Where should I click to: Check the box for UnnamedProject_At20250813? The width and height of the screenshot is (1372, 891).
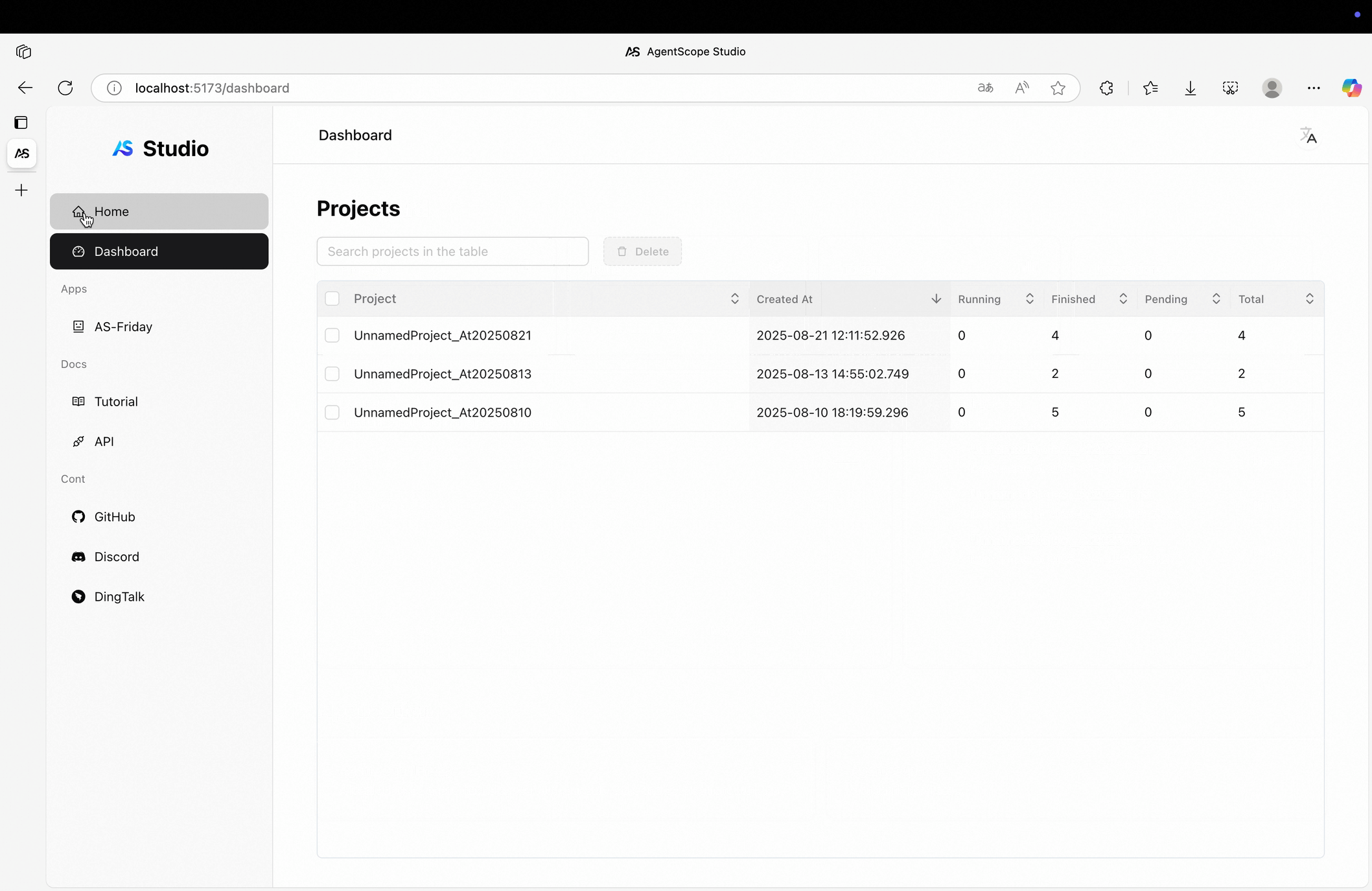[332, 374]
